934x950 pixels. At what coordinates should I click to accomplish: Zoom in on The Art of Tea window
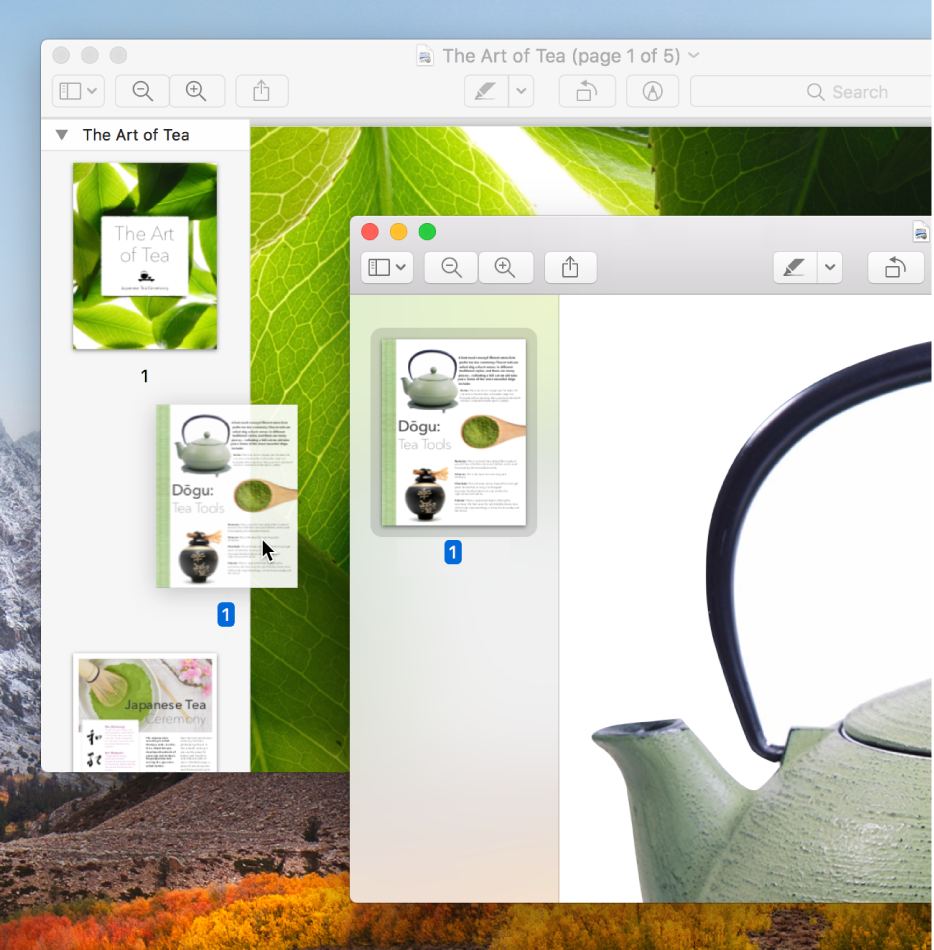[197, 92]
